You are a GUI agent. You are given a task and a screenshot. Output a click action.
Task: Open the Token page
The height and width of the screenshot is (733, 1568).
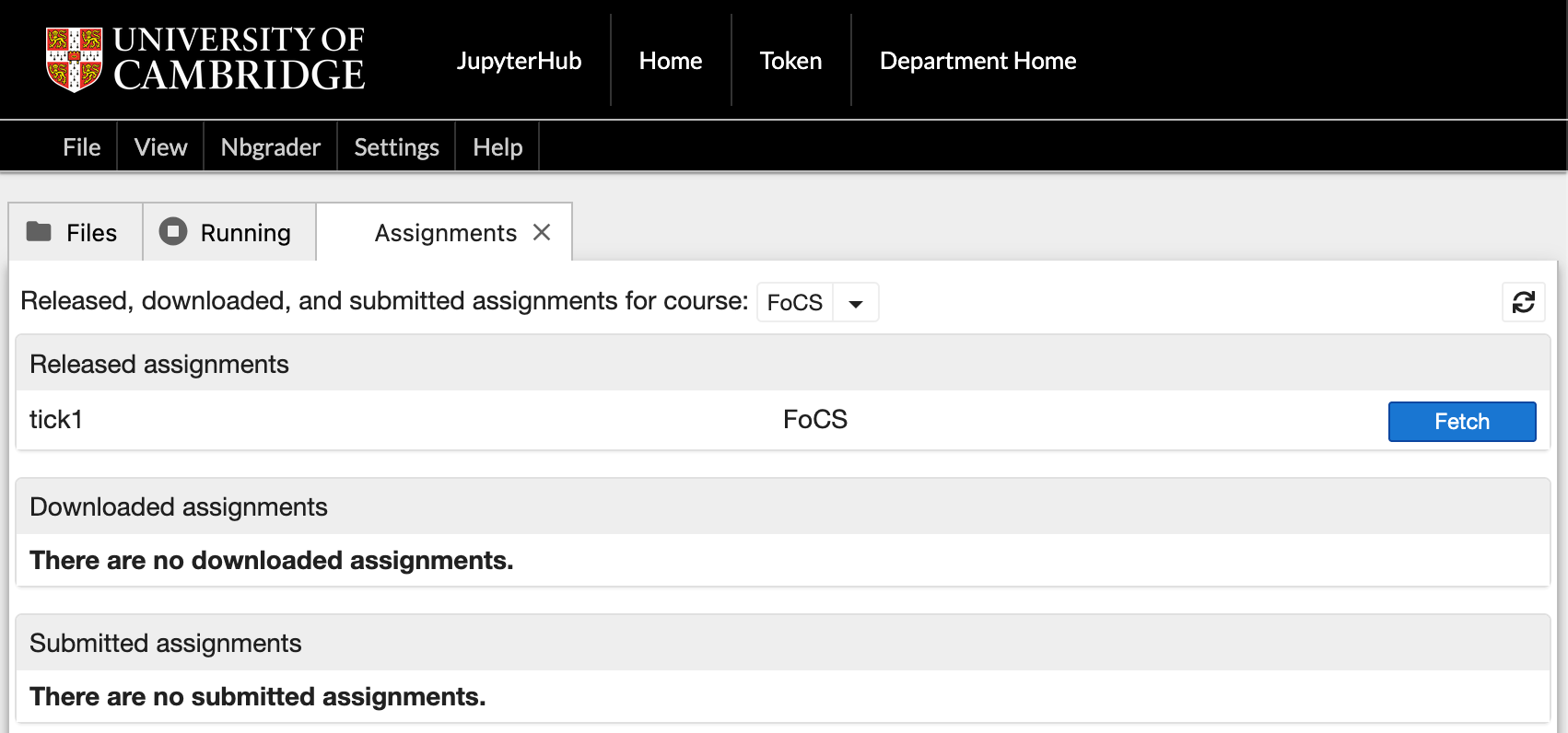[x=790, y=61]
